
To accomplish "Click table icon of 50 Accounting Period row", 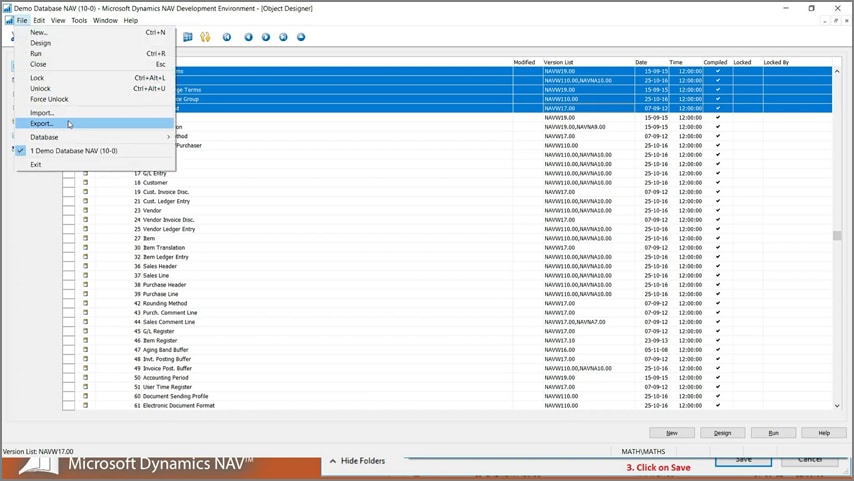I will point(86,378).
